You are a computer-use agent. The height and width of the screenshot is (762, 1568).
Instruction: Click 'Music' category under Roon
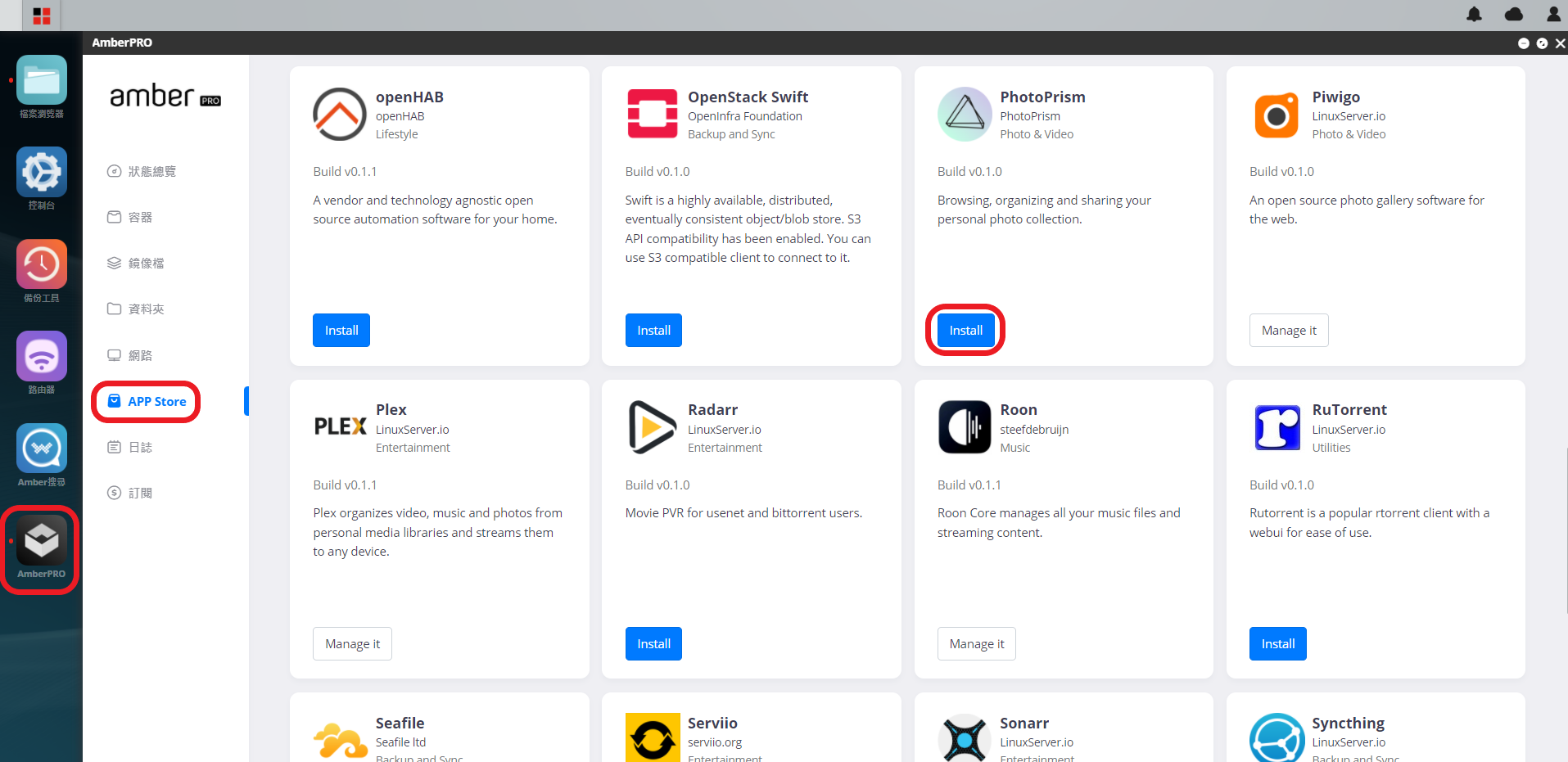click(x=1015, y=448)
